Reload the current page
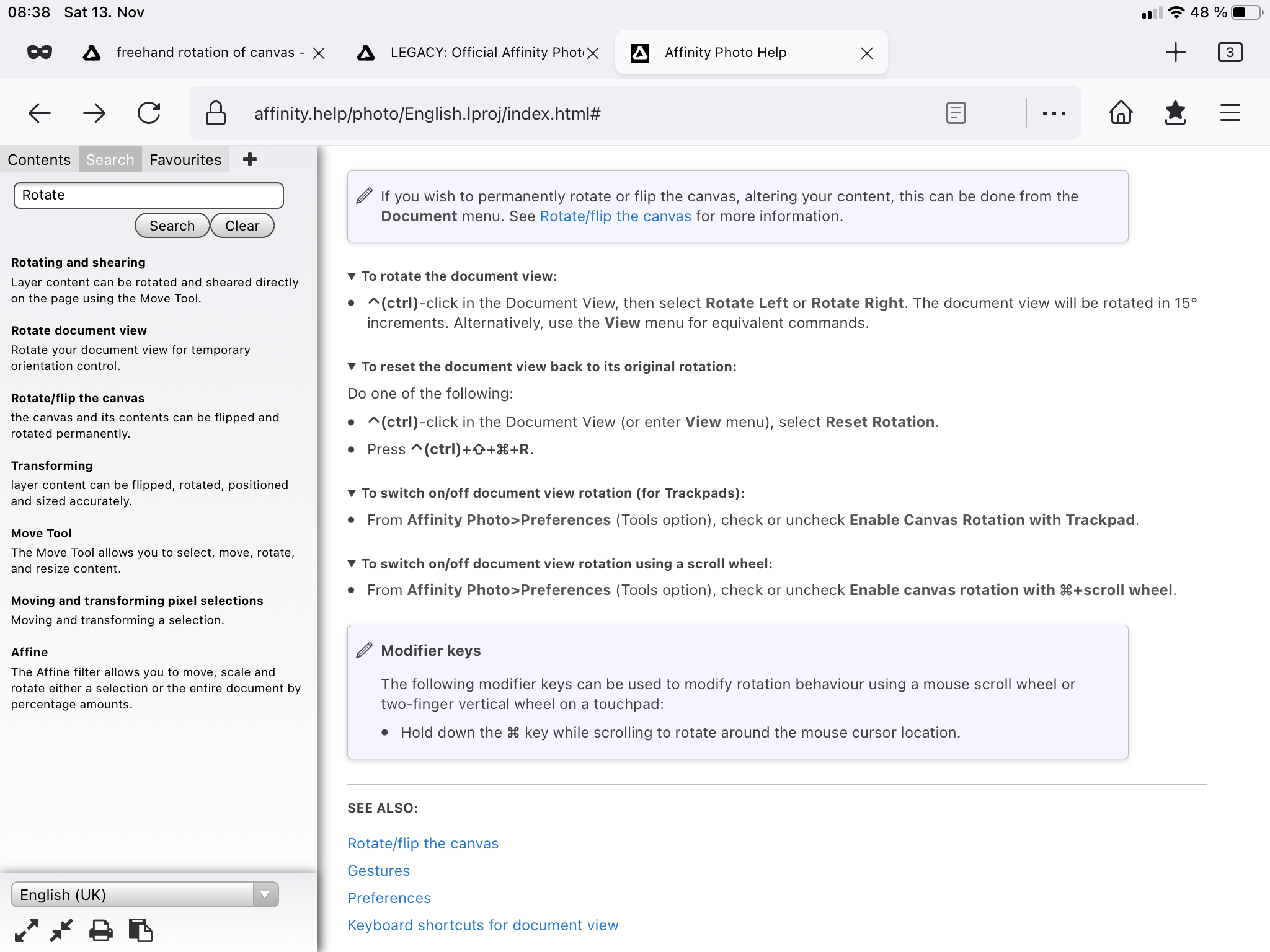Viewport: 1270px width, 952px height. tap(149, 113)
